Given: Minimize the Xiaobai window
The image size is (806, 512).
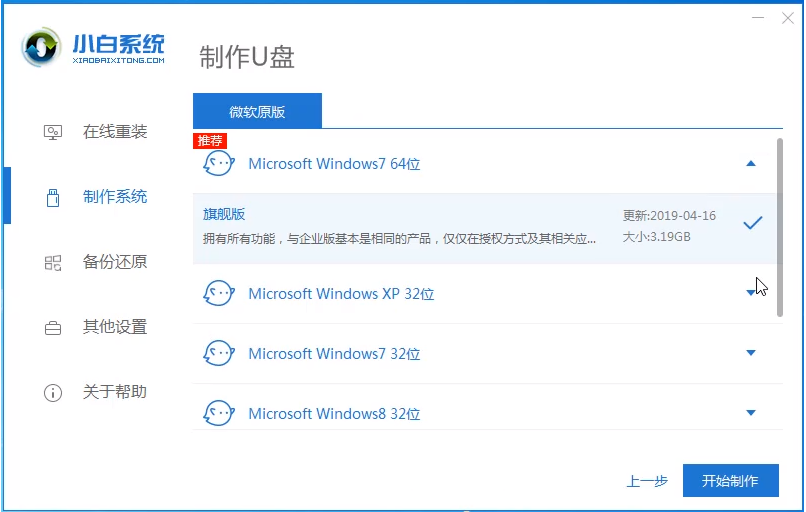Looking at the screenshot, I should click(758, 18).
